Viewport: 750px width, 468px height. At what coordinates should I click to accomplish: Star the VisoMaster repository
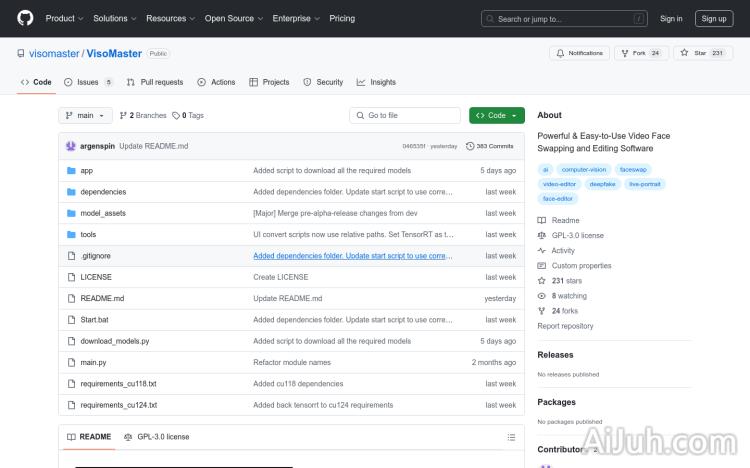pyautogui.click(x=701, y=53)
